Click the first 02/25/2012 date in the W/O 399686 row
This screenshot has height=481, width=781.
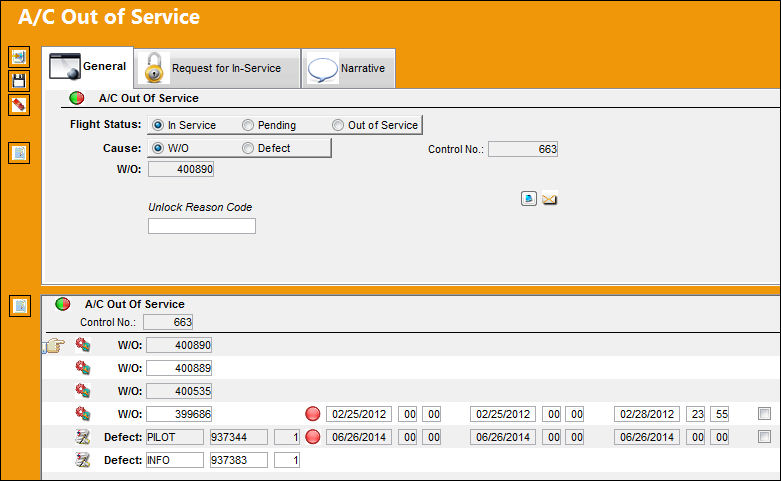[359, 414]
